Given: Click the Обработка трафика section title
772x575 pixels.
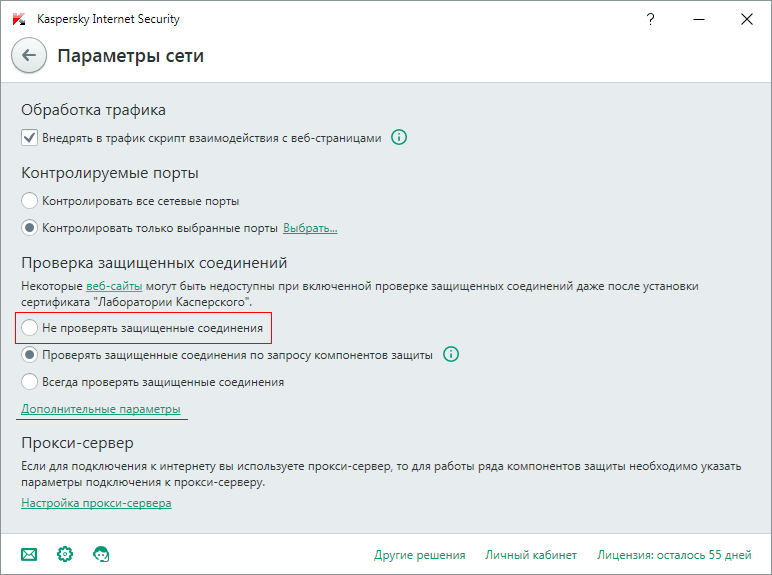Looking at the screenshot, I should [x=93, y=110].
